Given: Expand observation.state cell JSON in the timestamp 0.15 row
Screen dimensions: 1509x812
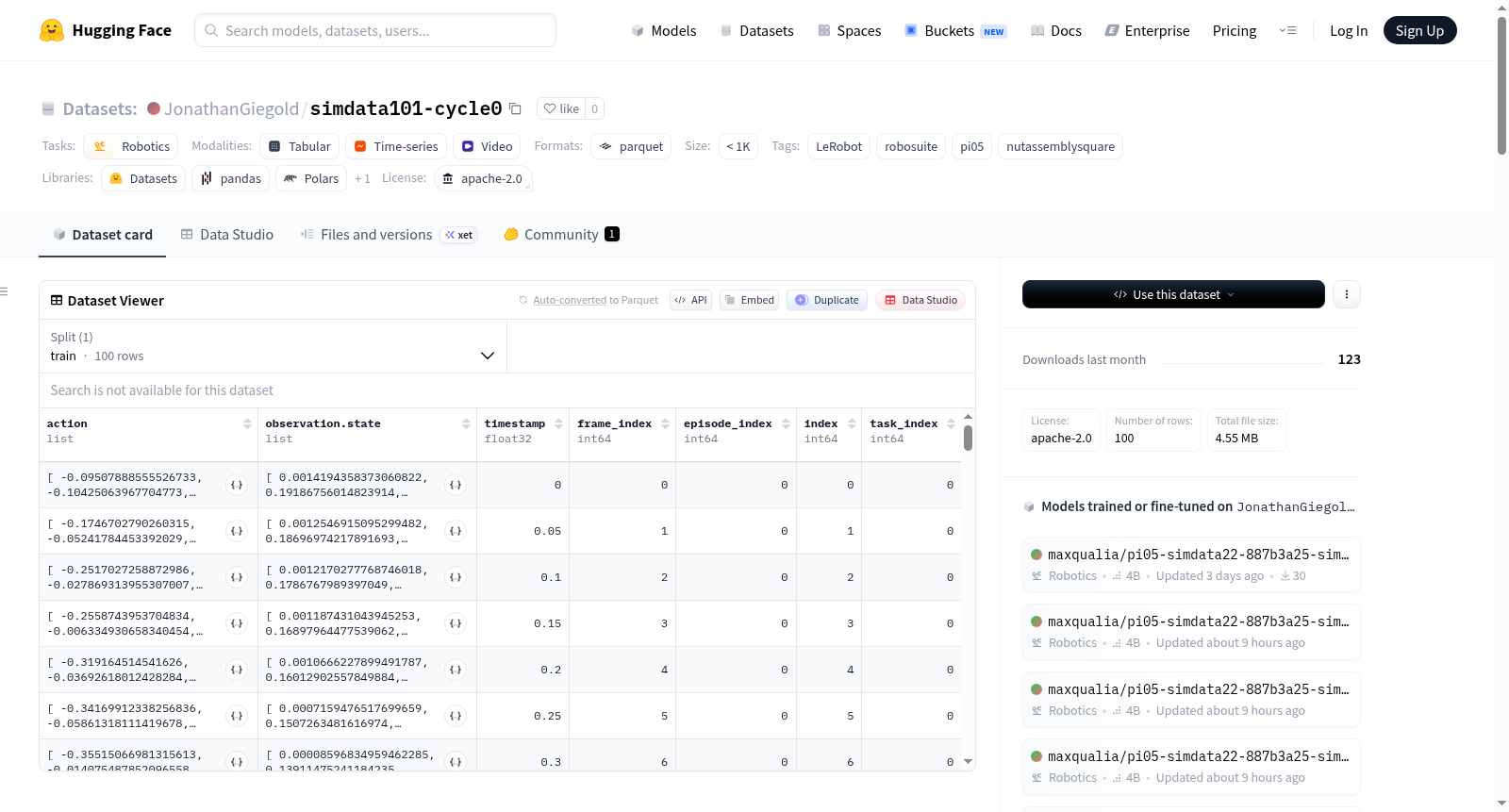Looking at the screenshot, I should pos(456,623).
